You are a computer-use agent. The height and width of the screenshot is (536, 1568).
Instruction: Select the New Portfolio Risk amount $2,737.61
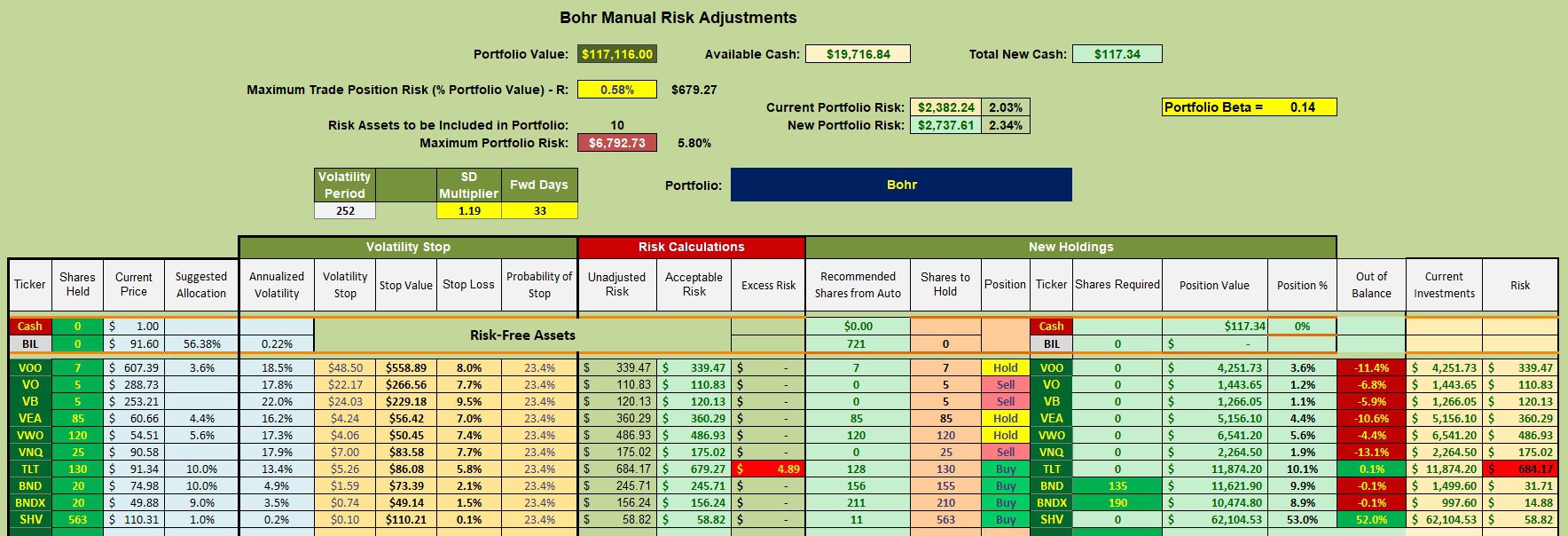coord(945,125)
